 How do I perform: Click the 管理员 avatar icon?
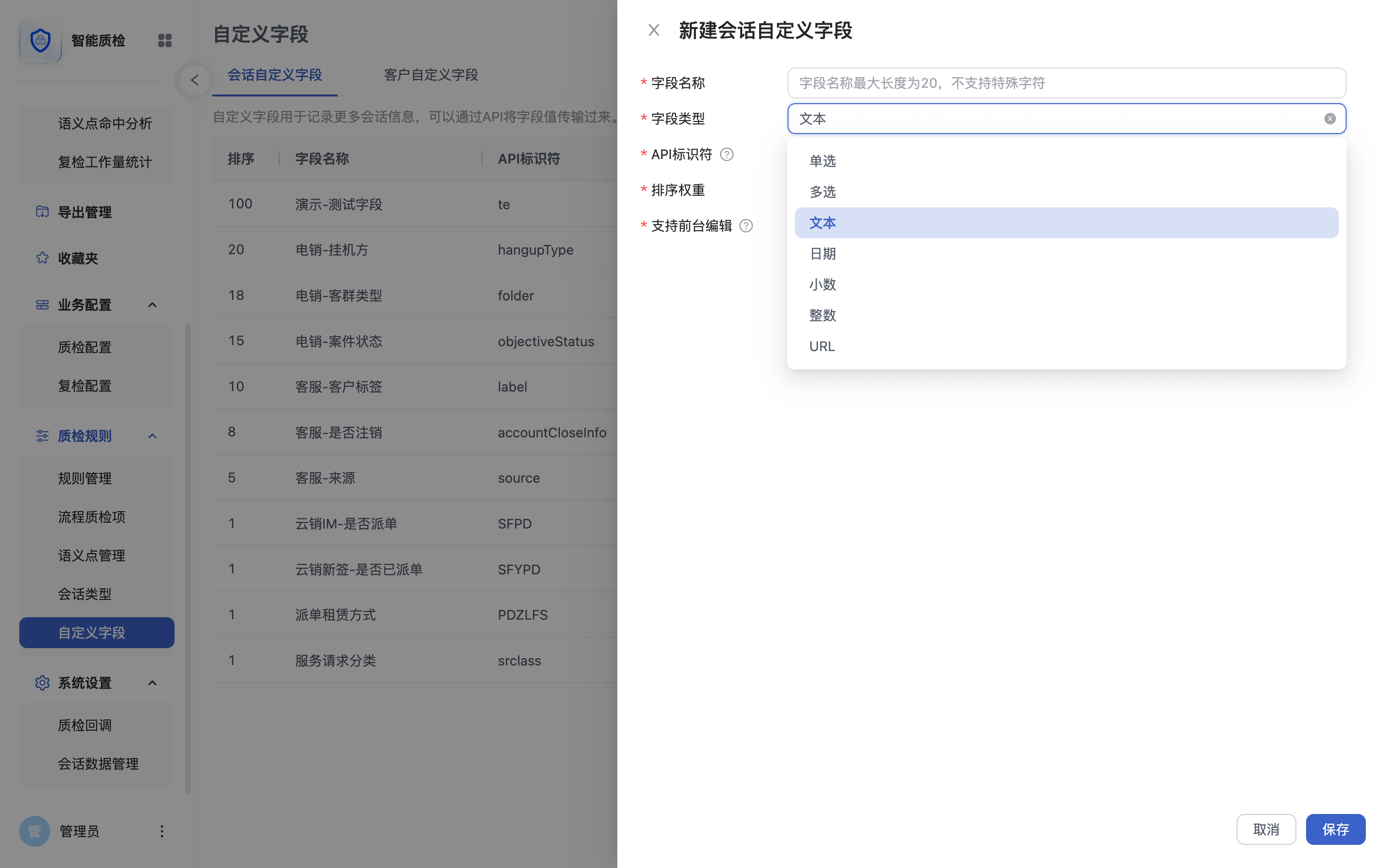(34, 831)
